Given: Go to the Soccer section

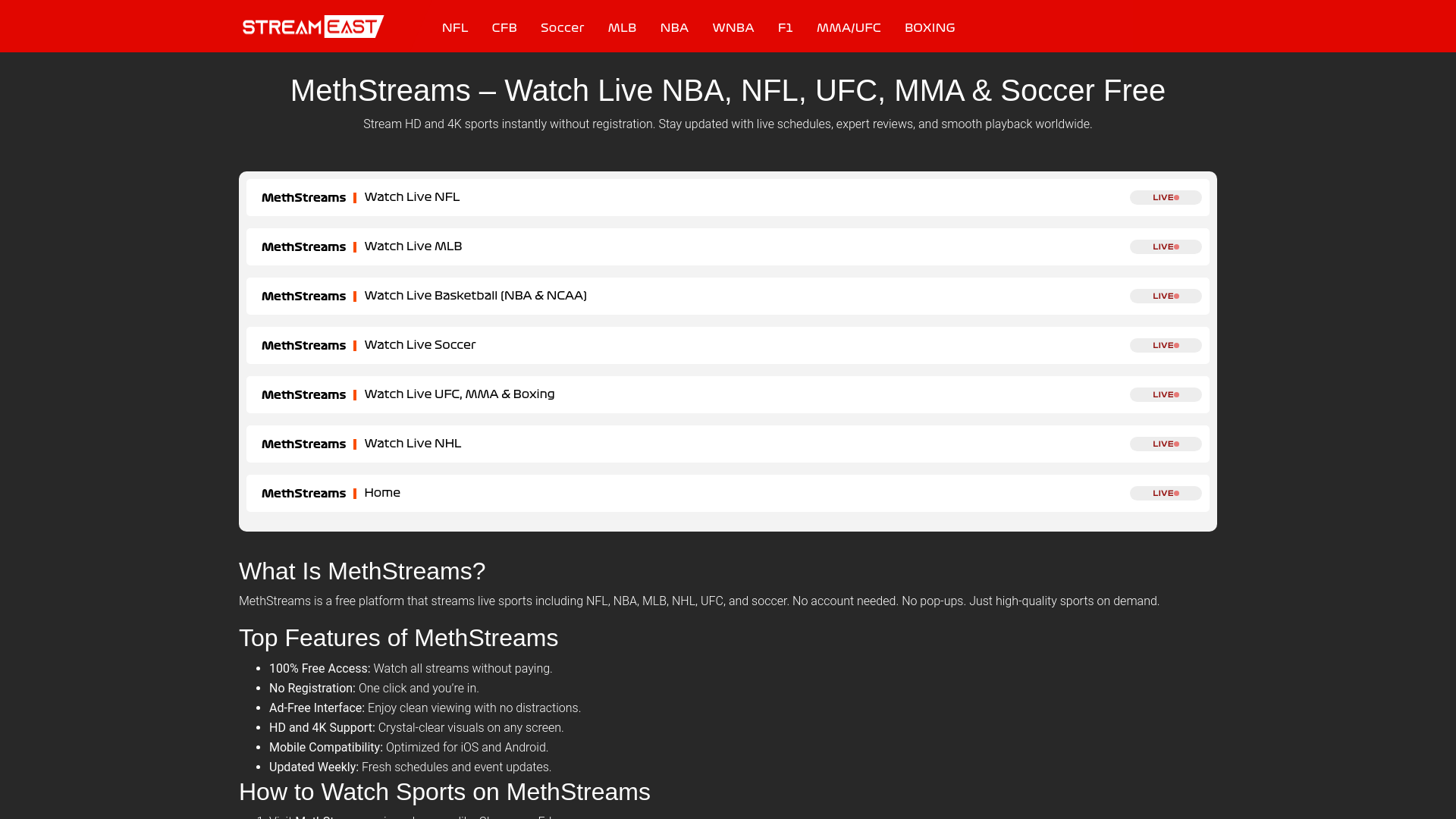Looking at the screenshot, I should click(x=562, y=28).
